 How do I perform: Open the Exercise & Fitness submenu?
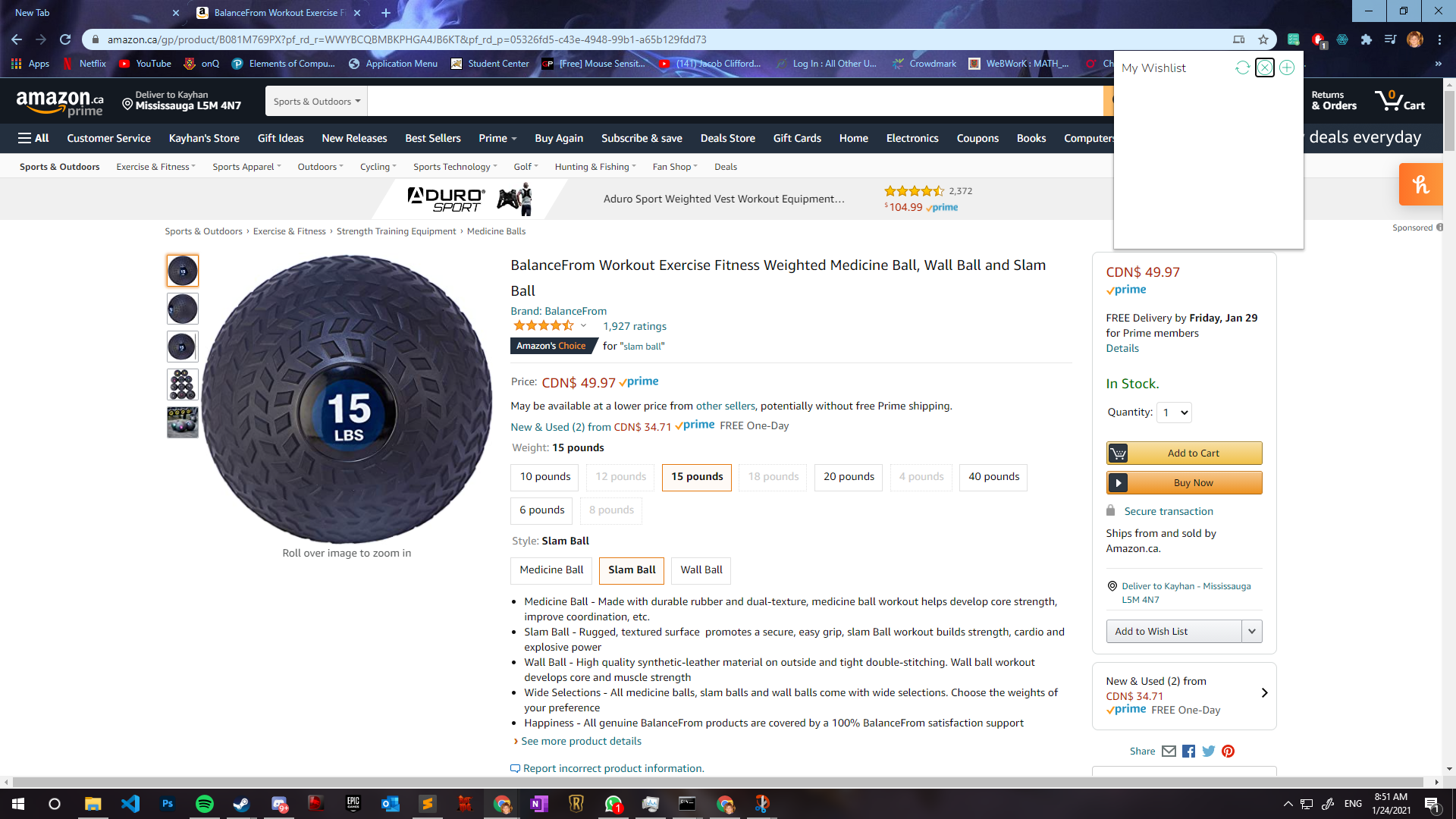[x=155, y=167]
